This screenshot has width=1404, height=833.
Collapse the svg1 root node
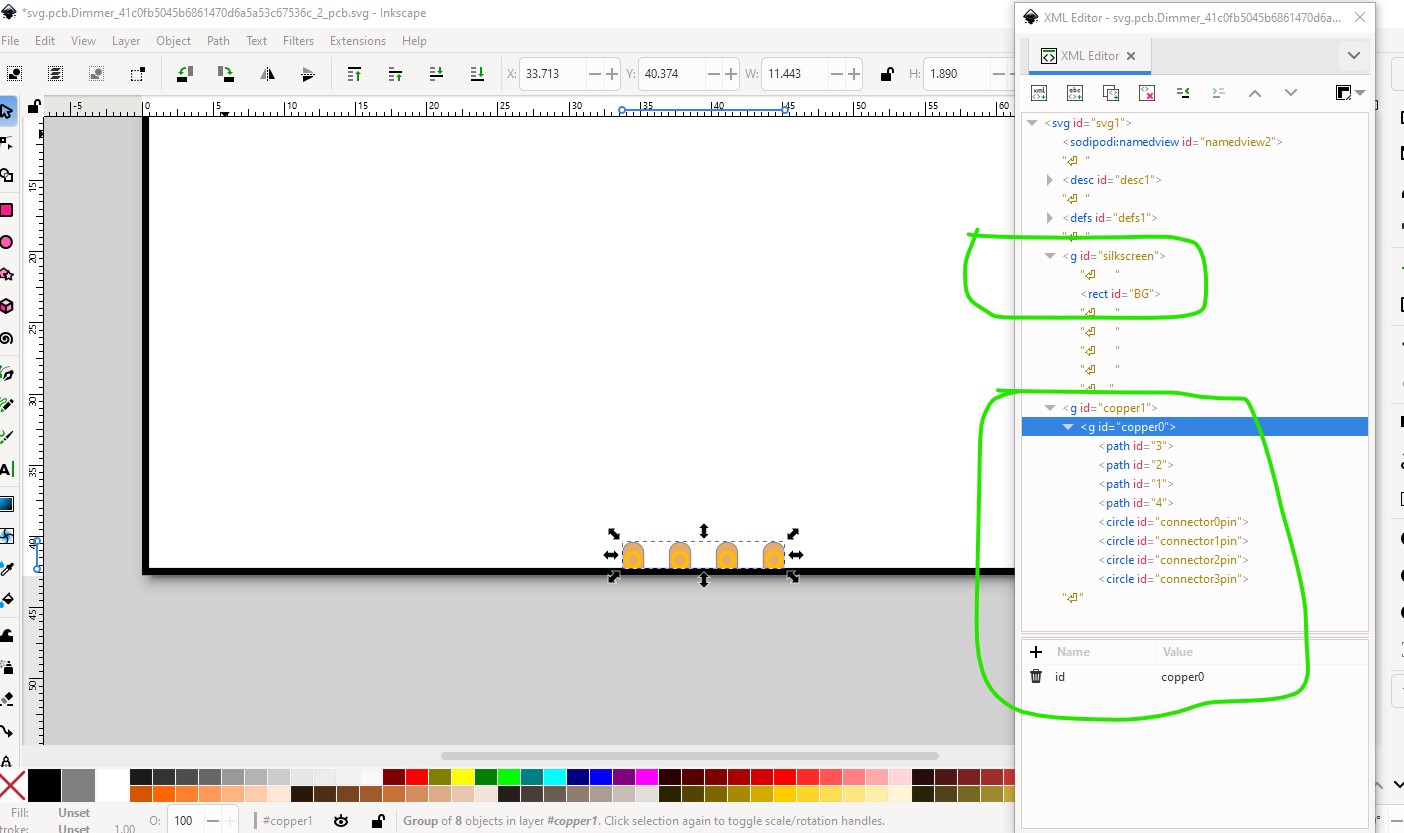coord(1032,123)
